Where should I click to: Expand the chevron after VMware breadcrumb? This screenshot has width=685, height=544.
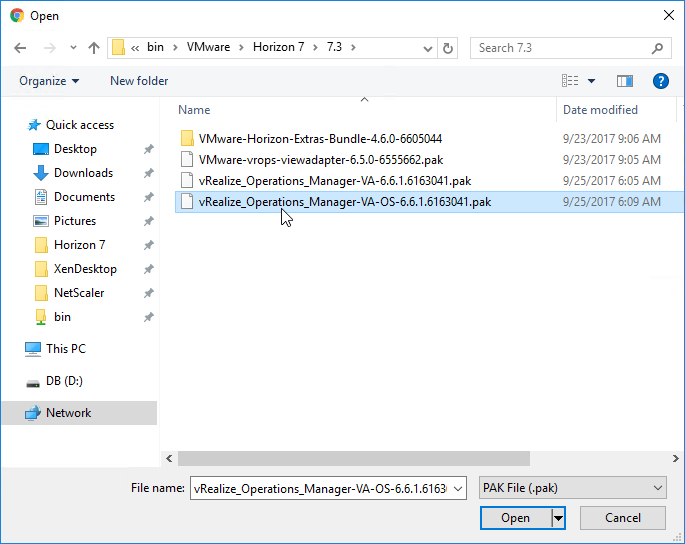click(241, 48)
